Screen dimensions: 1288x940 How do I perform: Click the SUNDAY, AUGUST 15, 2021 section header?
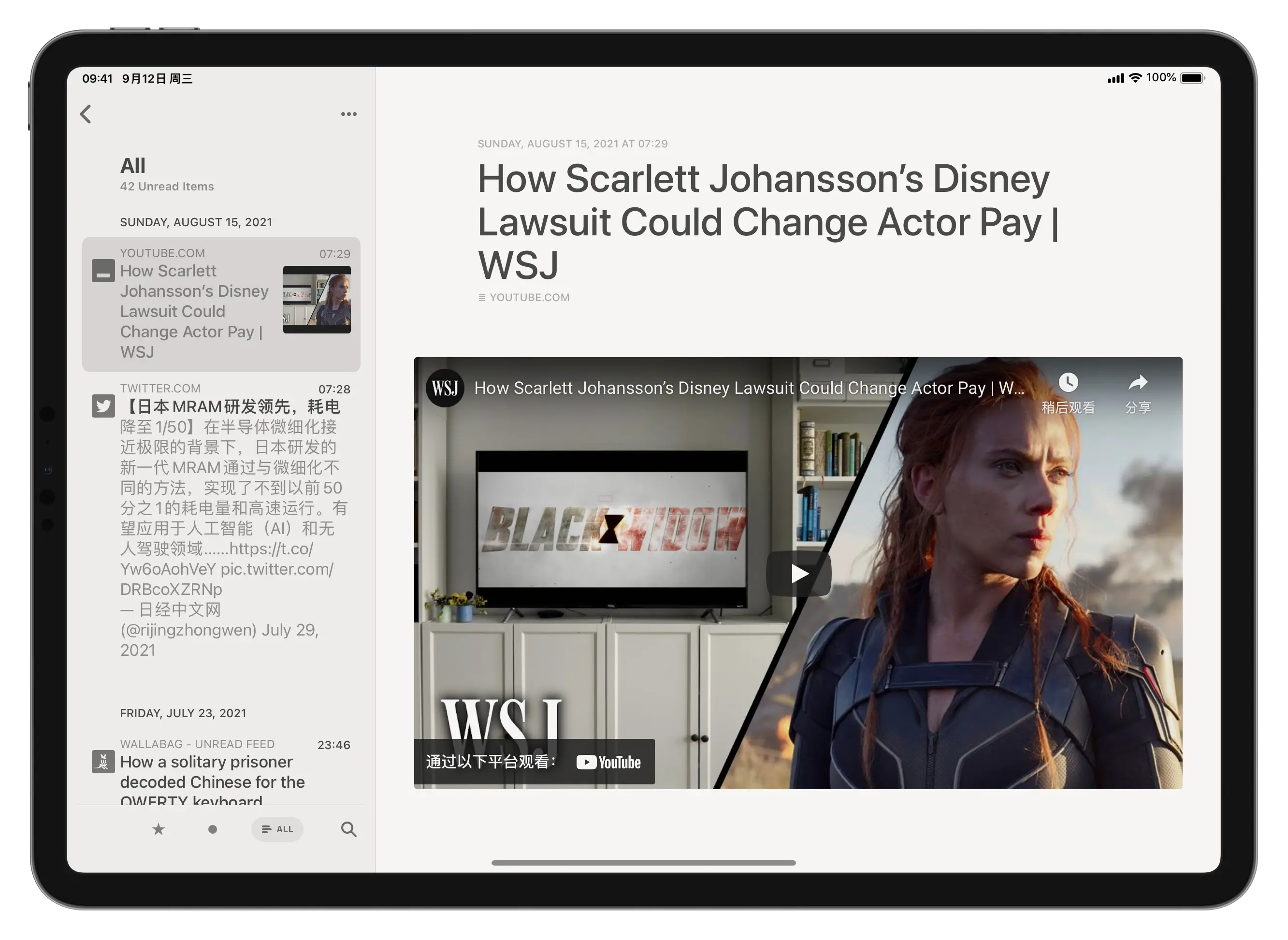pos(196,222)
